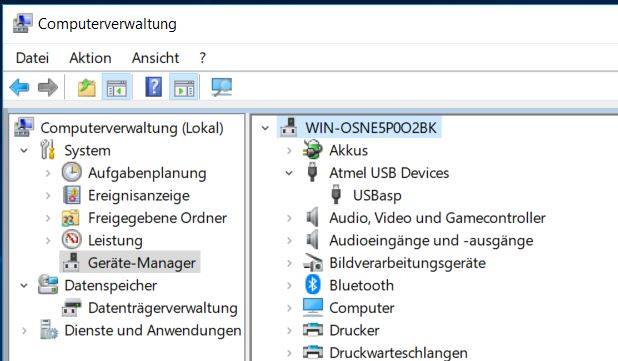Open Help via question mark toolbar icon
The height and width of the screenshot is (361, 618).
click(154, 87)
